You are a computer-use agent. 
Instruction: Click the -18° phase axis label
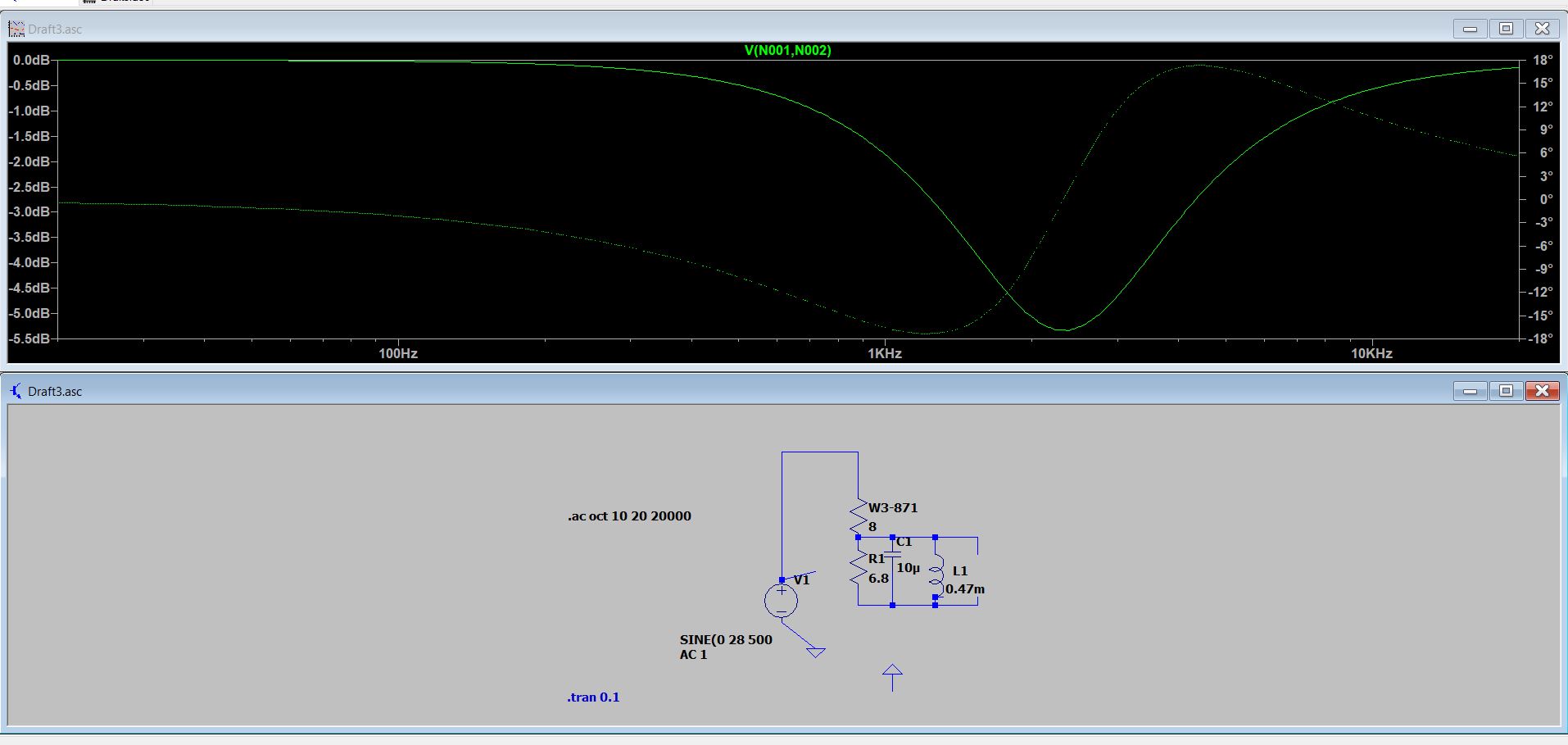[x=1540, y=338]
